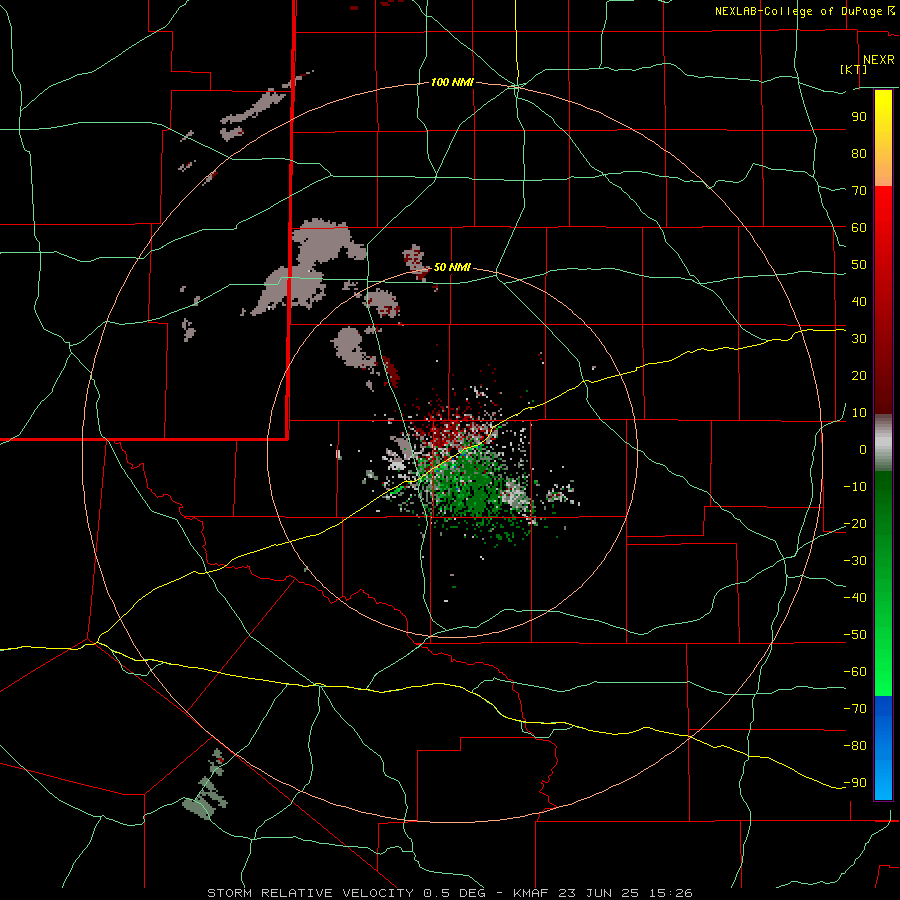Click the 100 NMI range ring label

coord(452,82)
